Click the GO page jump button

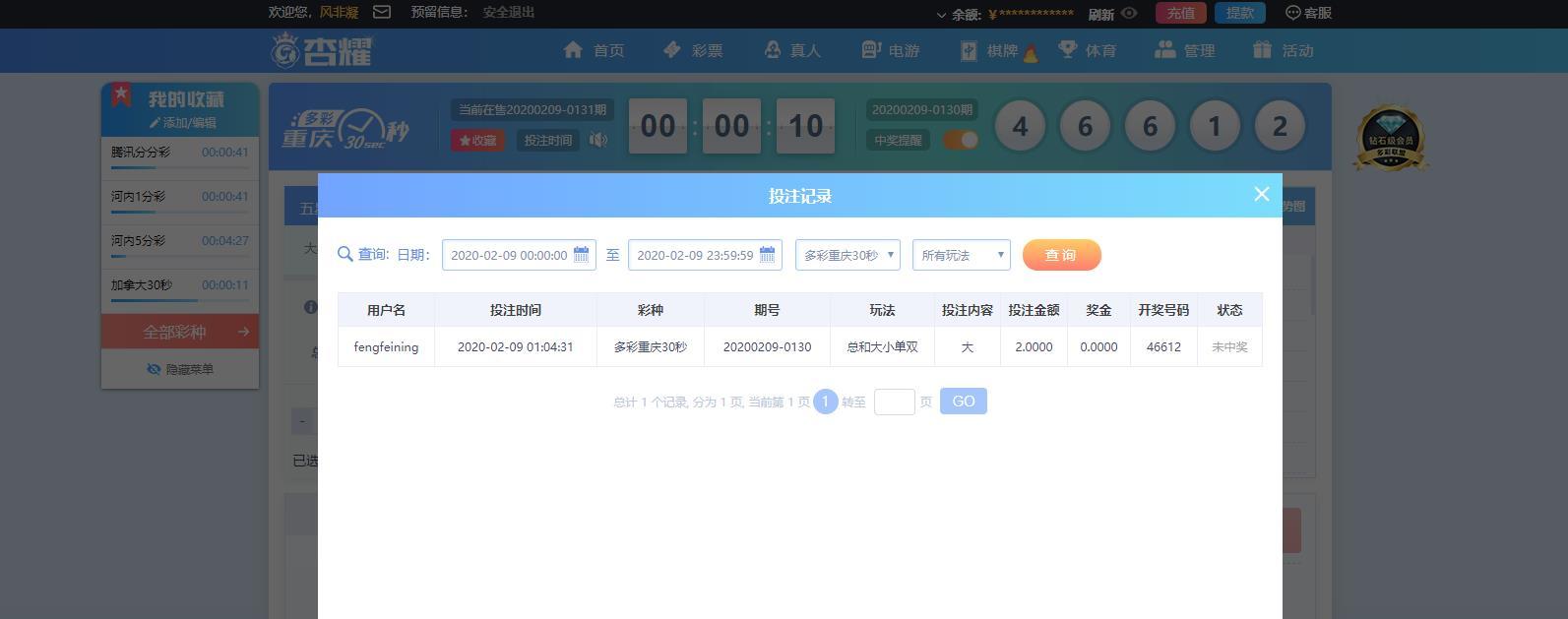964,402
